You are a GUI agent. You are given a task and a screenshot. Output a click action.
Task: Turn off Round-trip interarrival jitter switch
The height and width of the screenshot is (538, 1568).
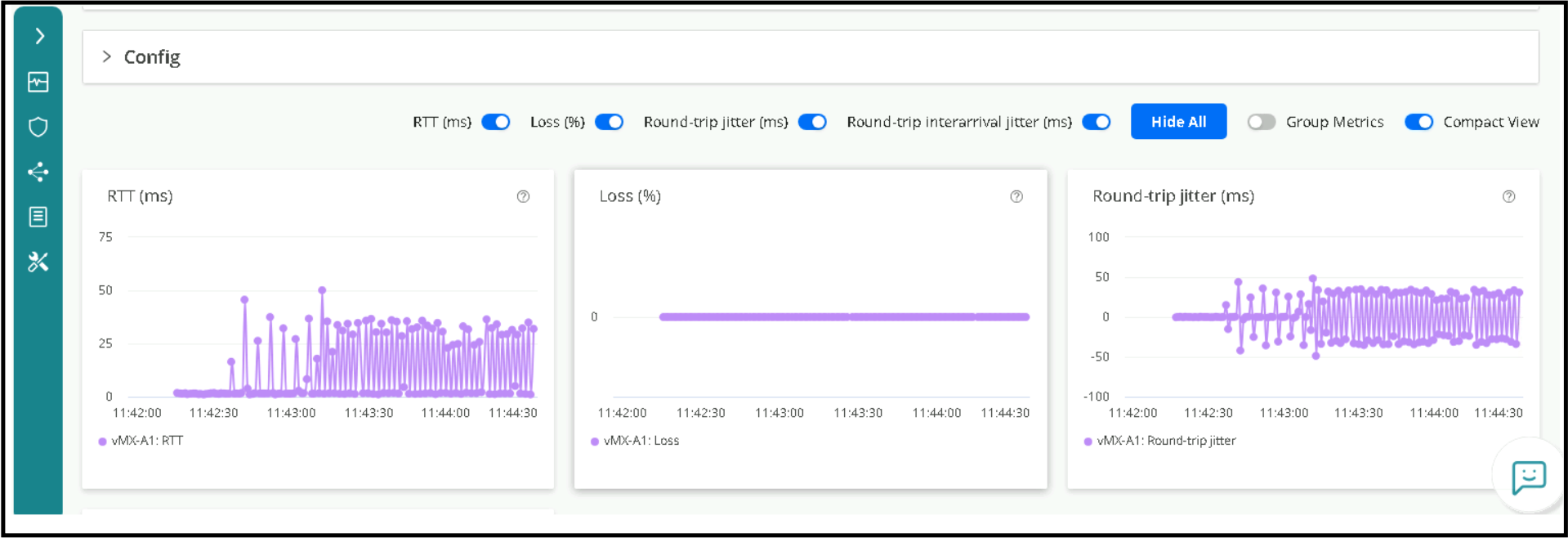[1096, 122]
